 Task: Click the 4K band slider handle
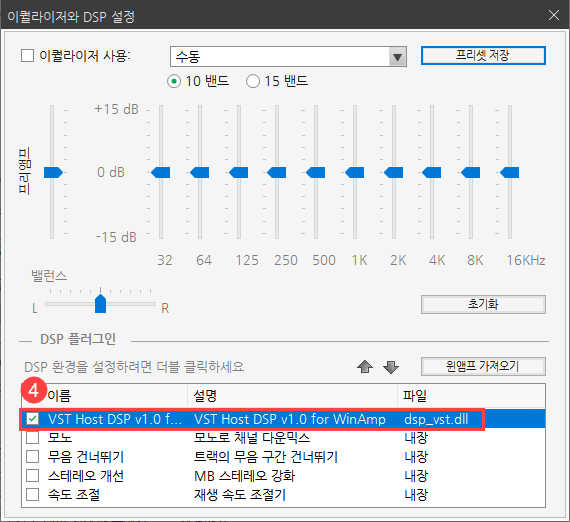pyautogui.click(x=431, y=172)
